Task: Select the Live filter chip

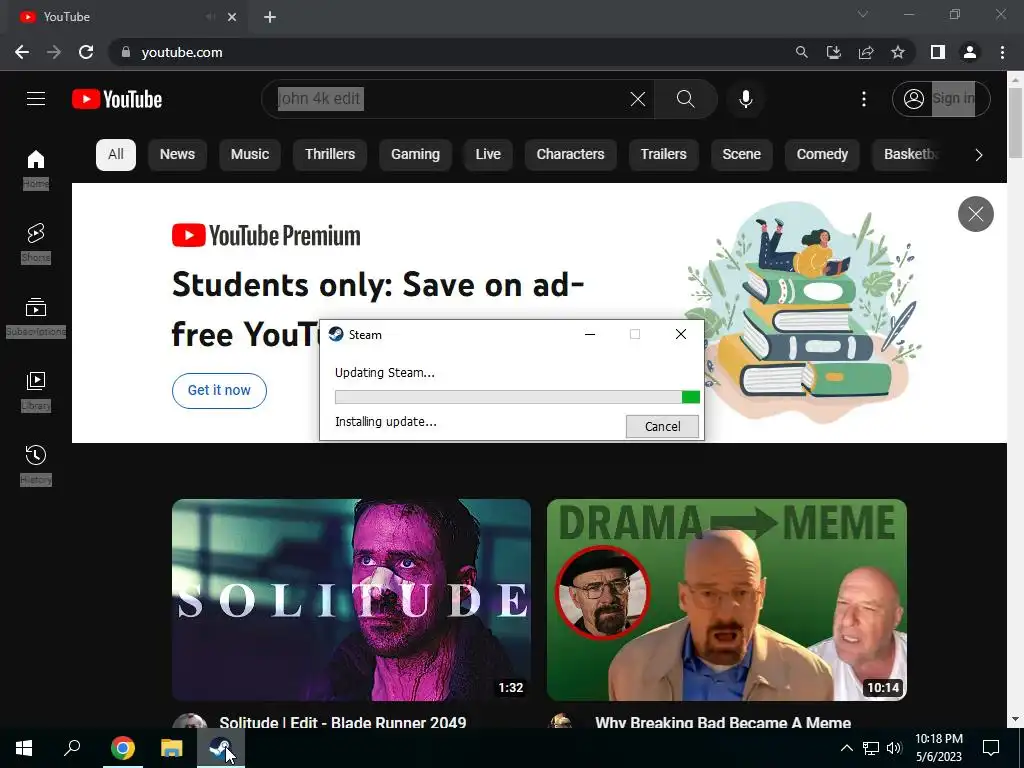Action: point(488,155)
